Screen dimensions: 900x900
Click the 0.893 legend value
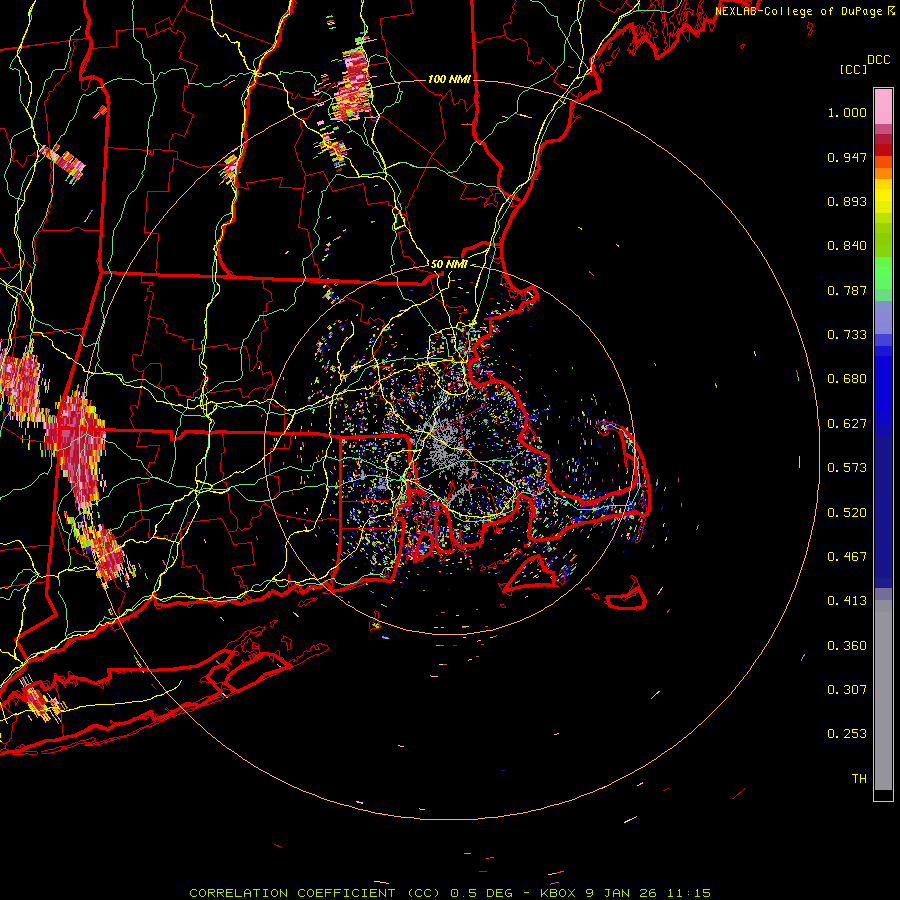847,201
